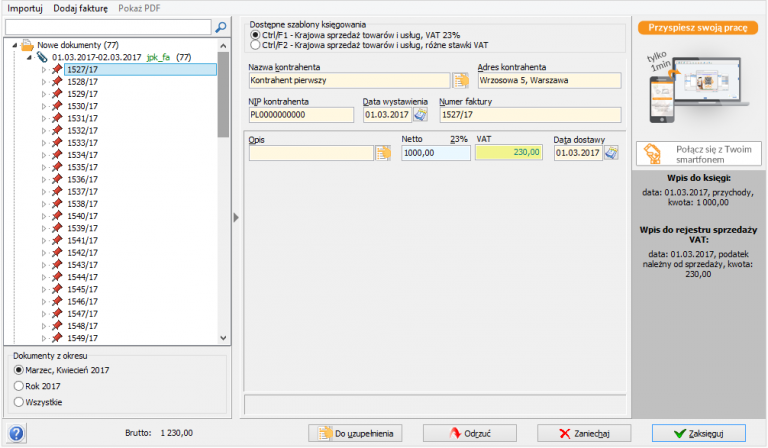Image resolution: width=768 pixels, height=448 pixels.
Task: Click the blue help question mark icon
Action: (x=16, y=433)
